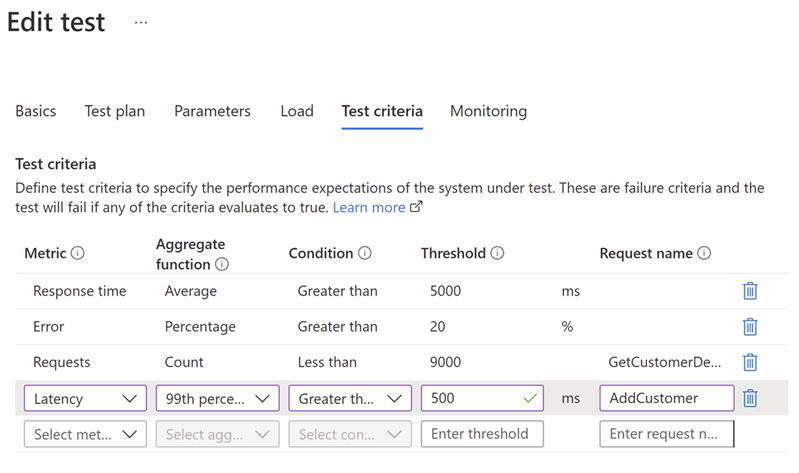Show info tooltip for Metric column

click(x=78, y=254)
